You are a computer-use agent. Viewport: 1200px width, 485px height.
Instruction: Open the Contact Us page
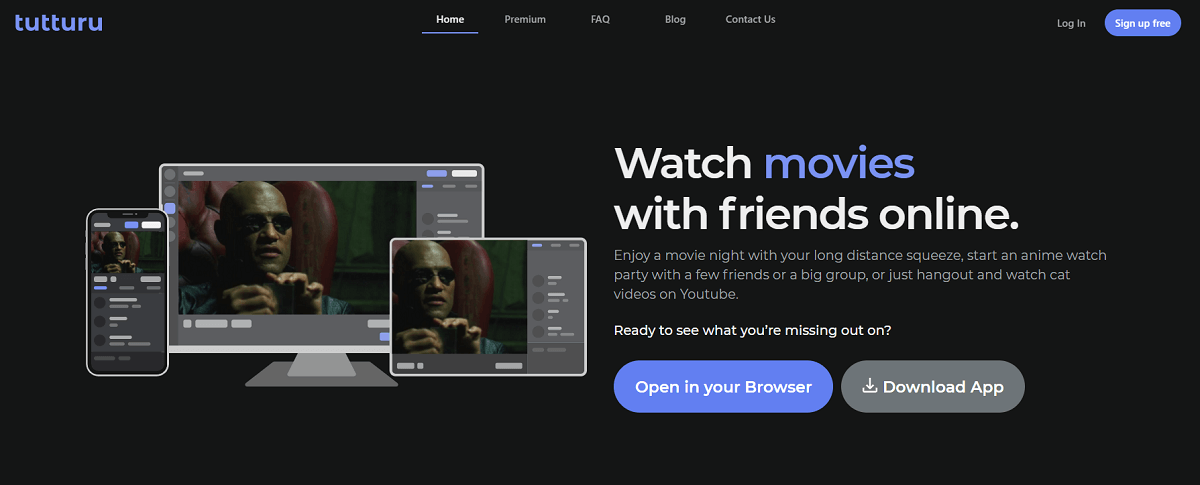(750, 20)
